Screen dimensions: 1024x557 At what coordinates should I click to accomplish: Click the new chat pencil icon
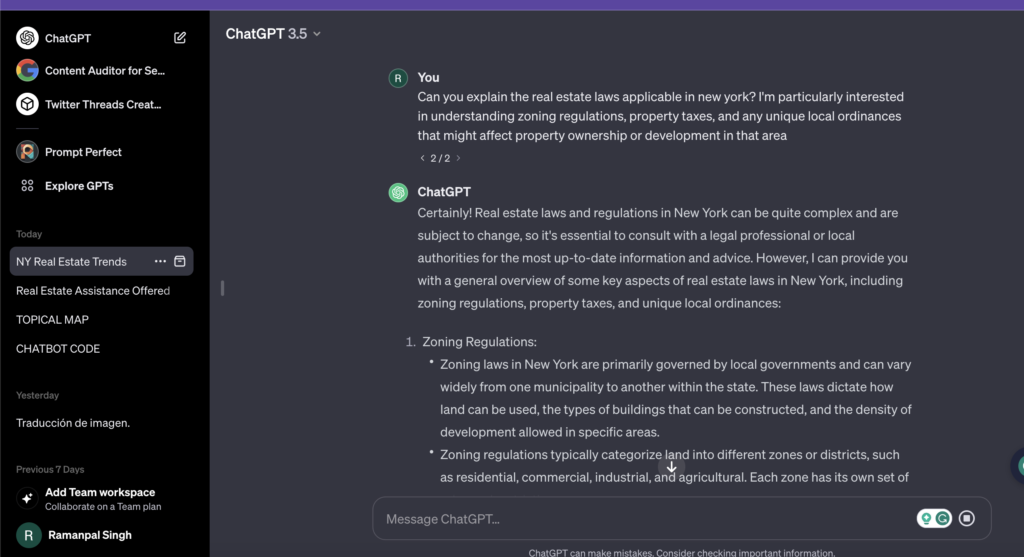(180, 38)
